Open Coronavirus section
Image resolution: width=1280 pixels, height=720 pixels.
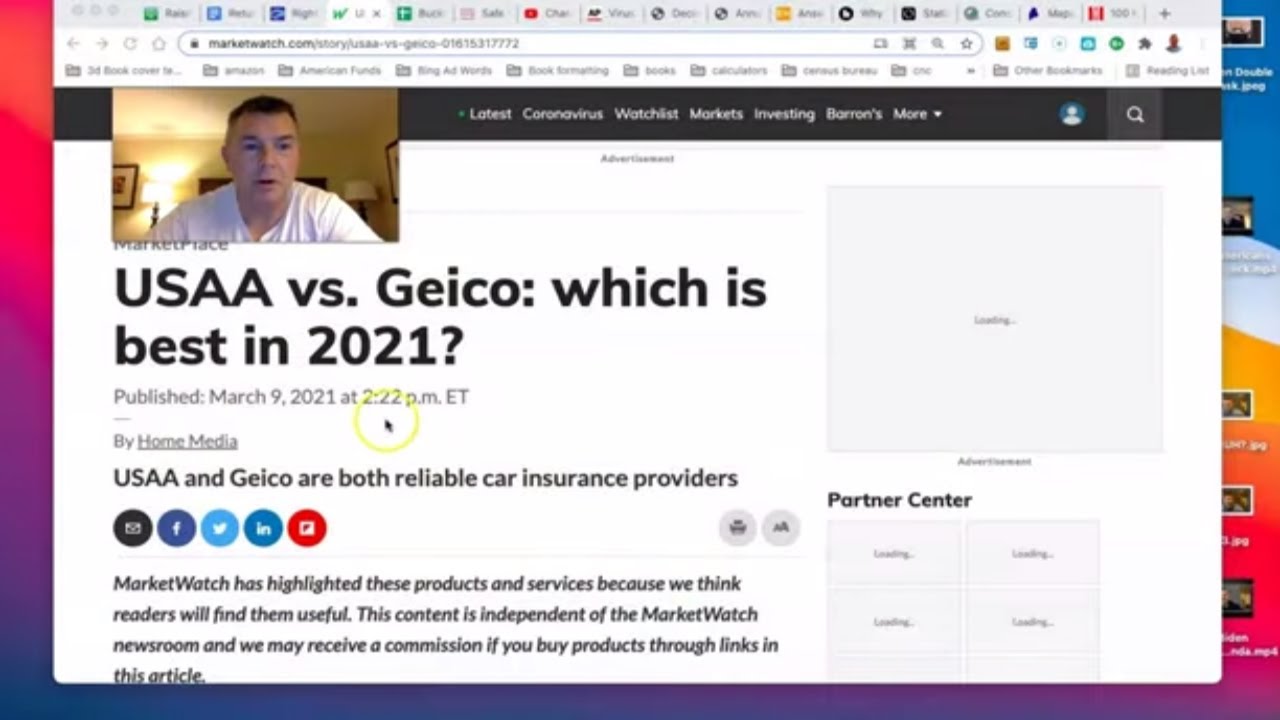click(x=562, y=114)
